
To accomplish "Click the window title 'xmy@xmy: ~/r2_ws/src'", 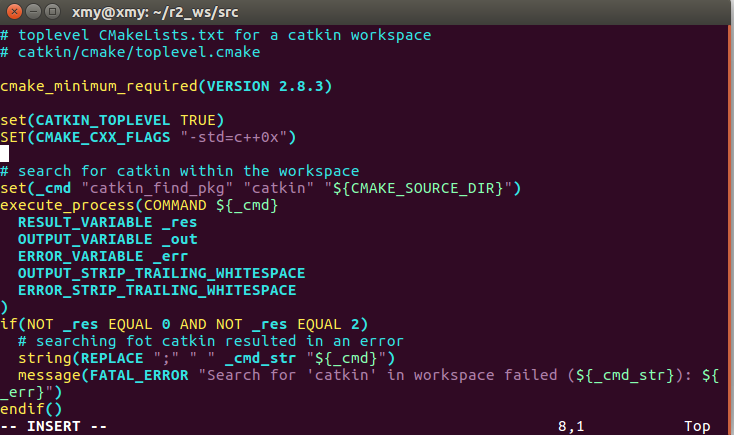I will (155, 12).
